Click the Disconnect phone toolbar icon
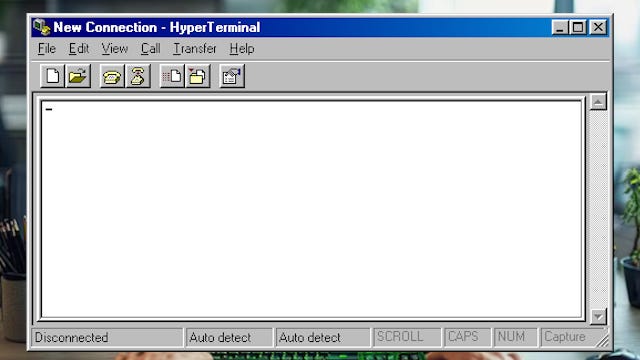Viewport: 640px width, 360px height. click(x=138, y=76)
